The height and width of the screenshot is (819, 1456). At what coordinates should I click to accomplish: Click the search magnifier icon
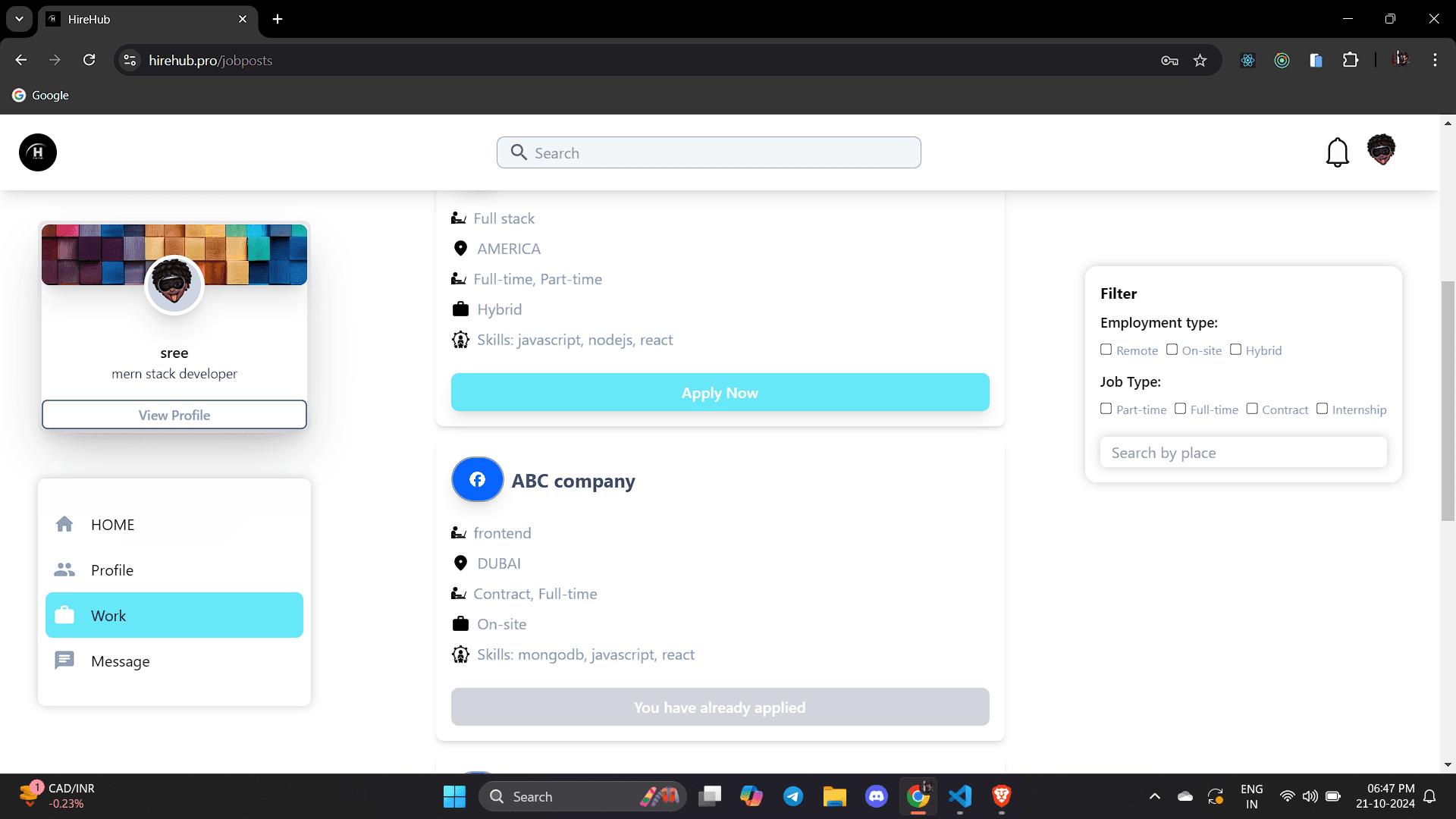[519, 152]
